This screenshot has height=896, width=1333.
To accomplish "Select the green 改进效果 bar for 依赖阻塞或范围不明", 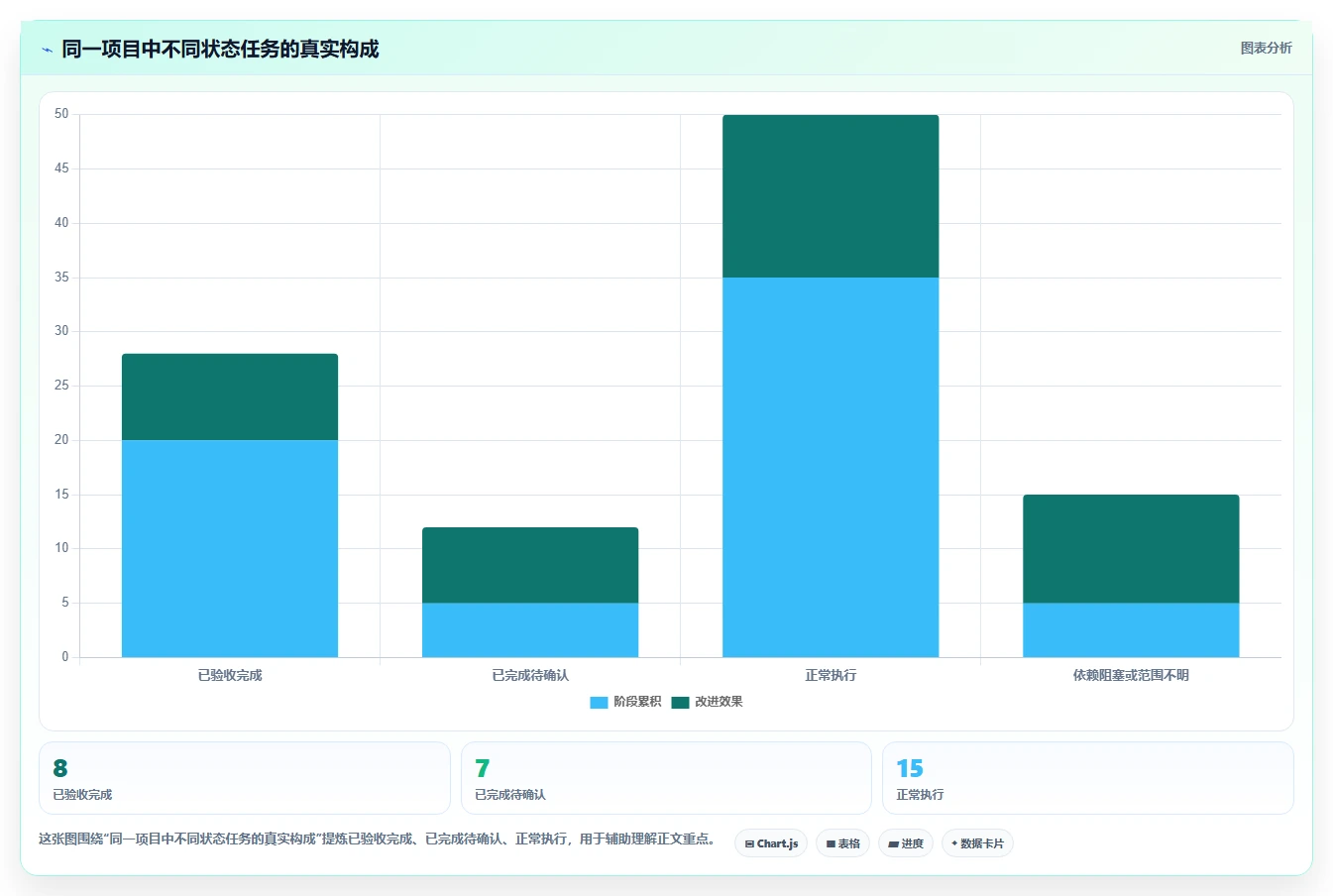I will pyautogui.click(x=1131, y=548).
